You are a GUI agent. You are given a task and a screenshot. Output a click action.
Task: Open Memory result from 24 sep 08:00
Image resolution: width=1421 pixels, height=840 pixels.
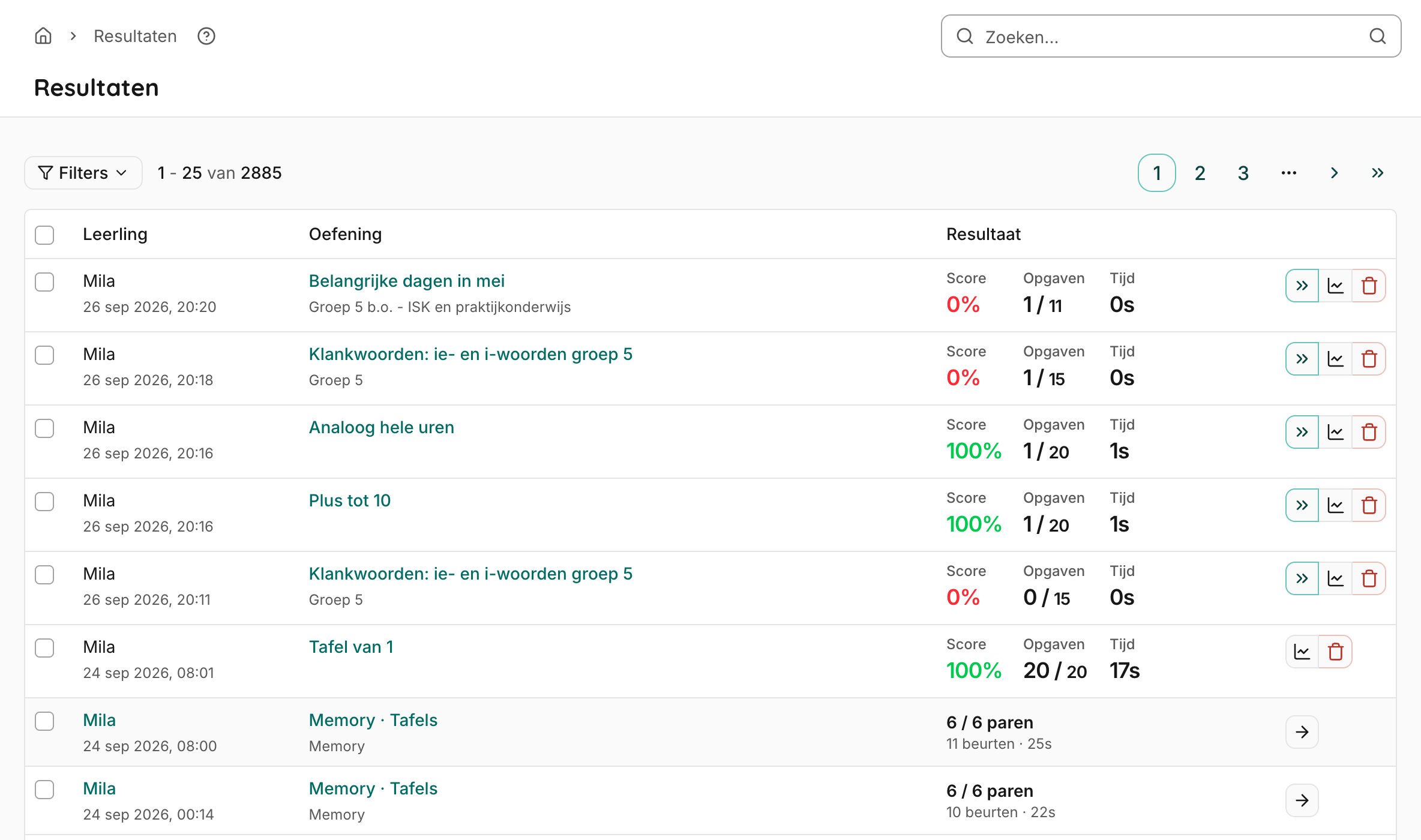point(1302,732)
